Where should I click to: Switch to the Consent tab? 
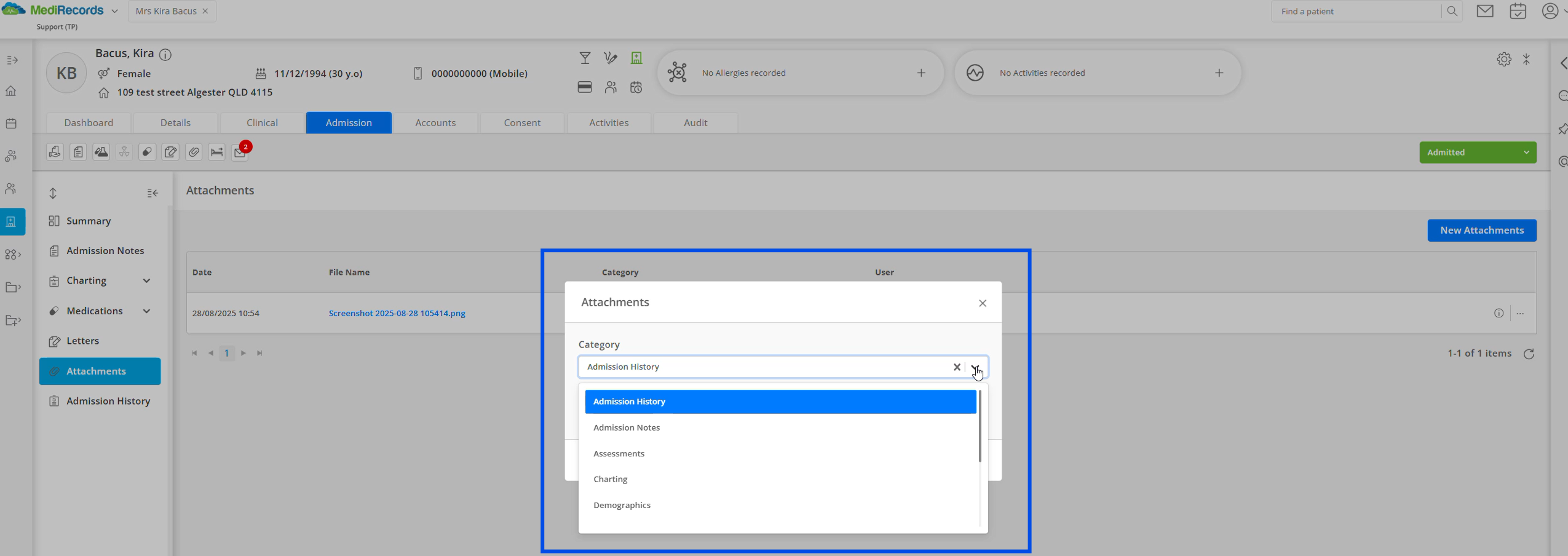click(x=521, y=122)
